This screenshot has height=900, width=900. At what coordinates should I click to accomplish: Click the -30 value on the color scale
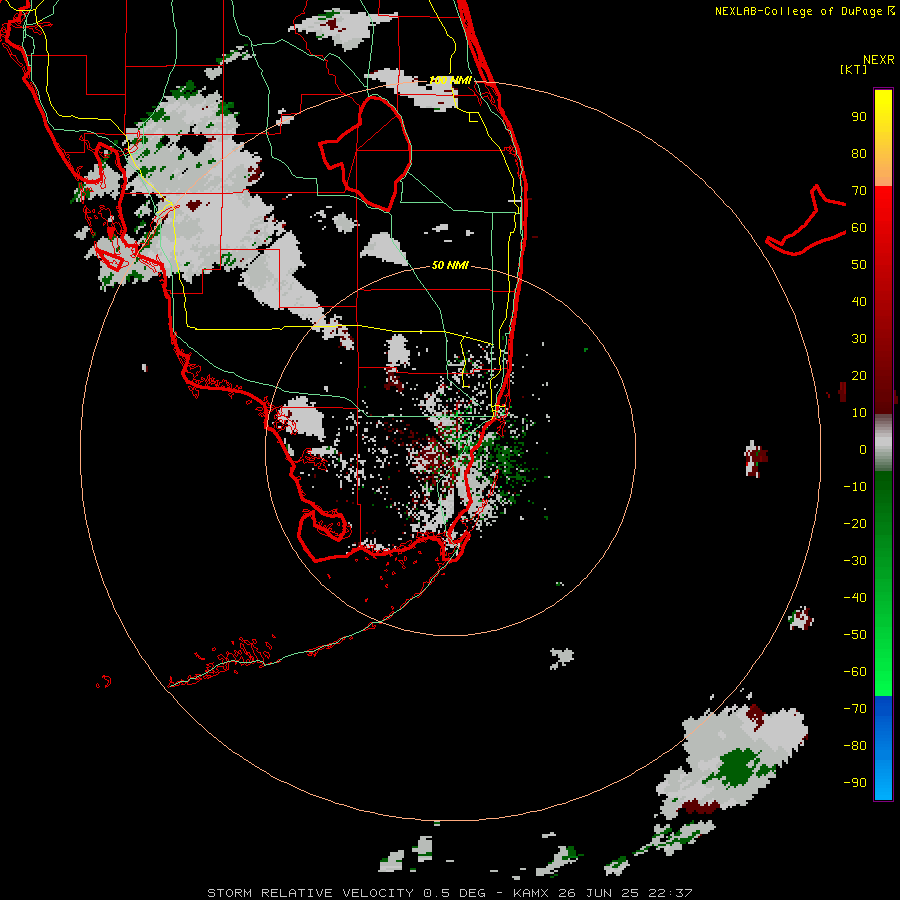click(855, 561)
